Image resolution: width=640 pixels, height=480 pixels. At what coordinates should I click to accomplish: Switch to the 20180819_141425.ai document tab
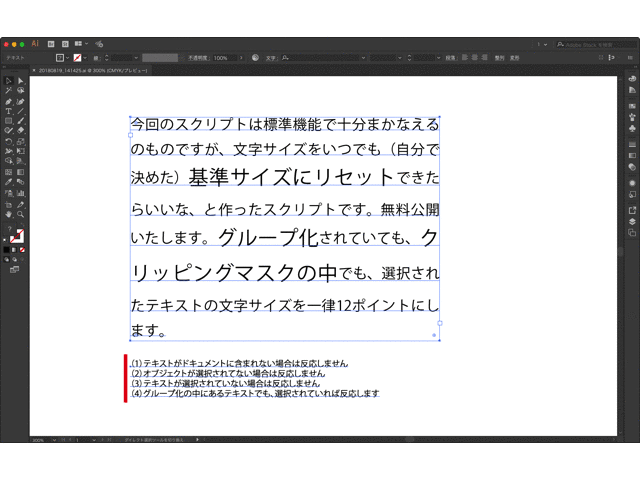(93, 71)
